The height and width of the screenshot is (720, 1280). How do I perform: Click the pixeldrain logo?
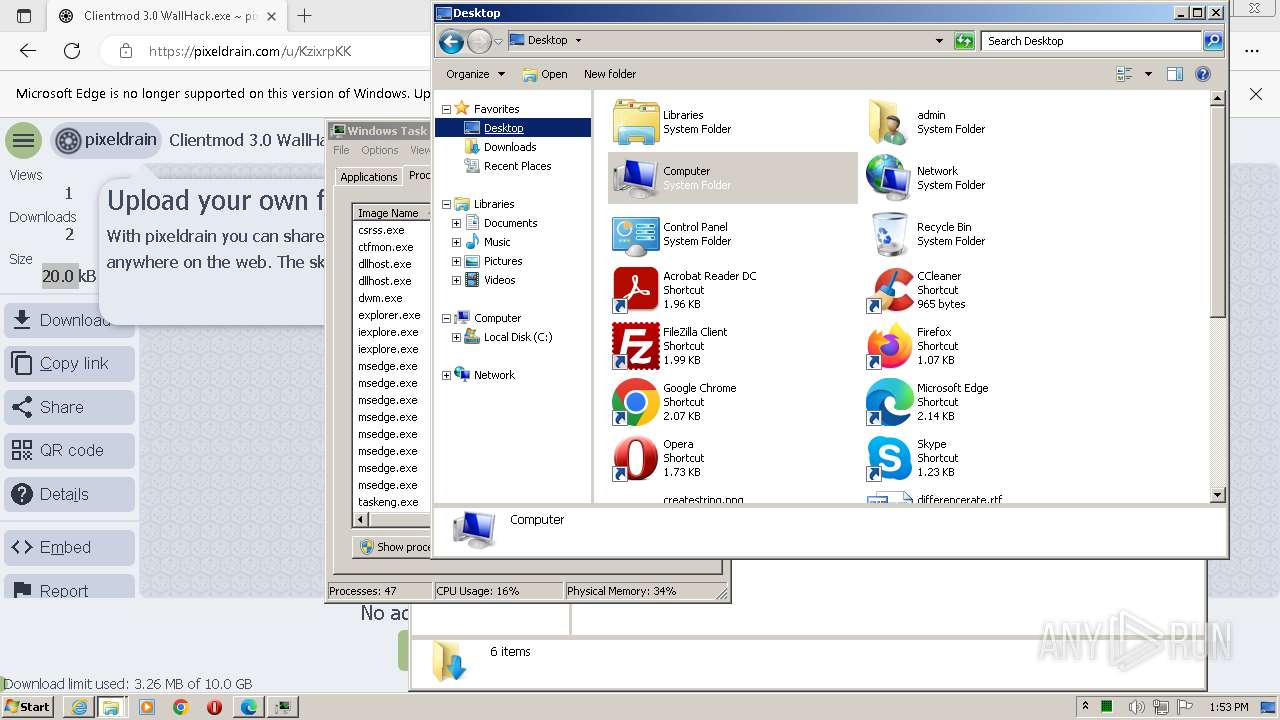pos(106,140)
